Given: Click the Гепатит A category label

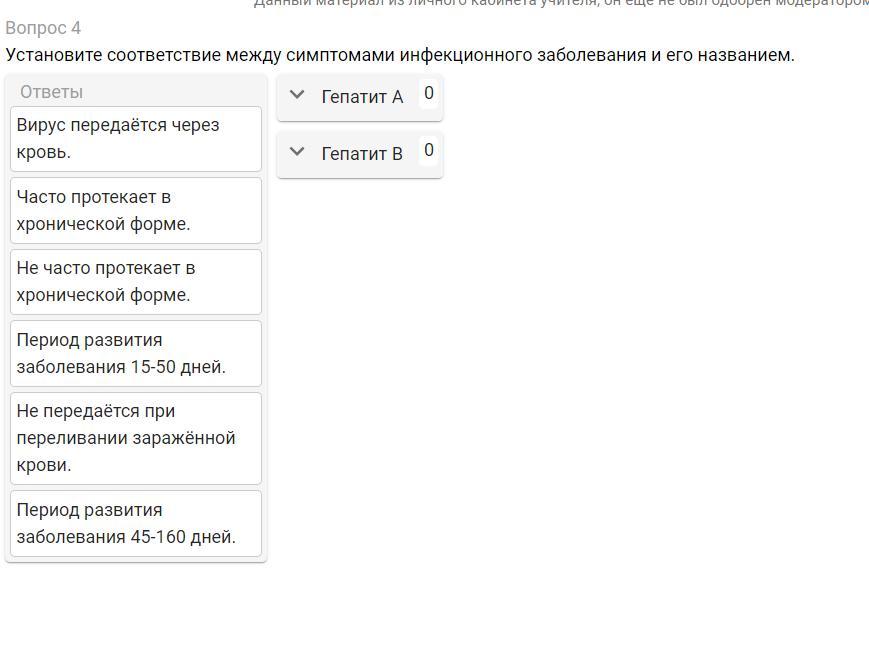Looking at the screenshot, I should pos(362,97).
